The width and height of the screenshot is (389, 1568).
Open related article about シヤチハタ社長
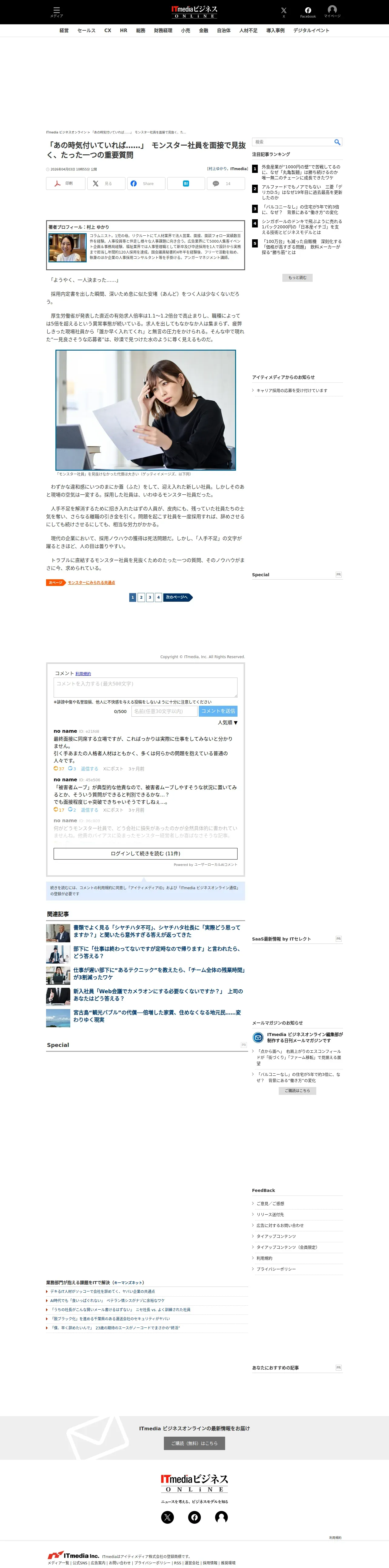(x=157, y=931)
